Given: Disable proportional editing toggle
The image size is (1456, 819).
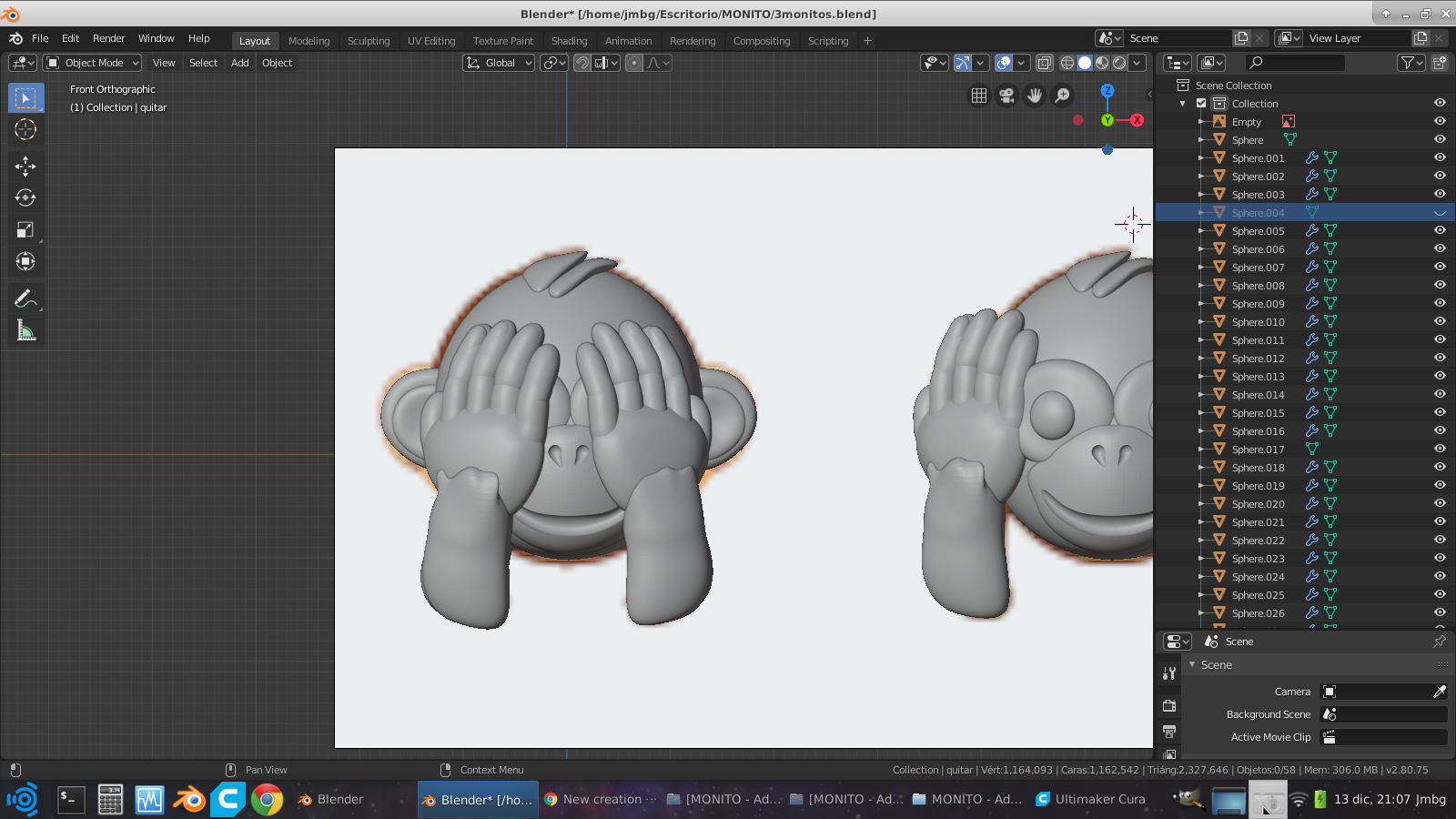Looking at the screenshot, I should [x=634, y=63].
